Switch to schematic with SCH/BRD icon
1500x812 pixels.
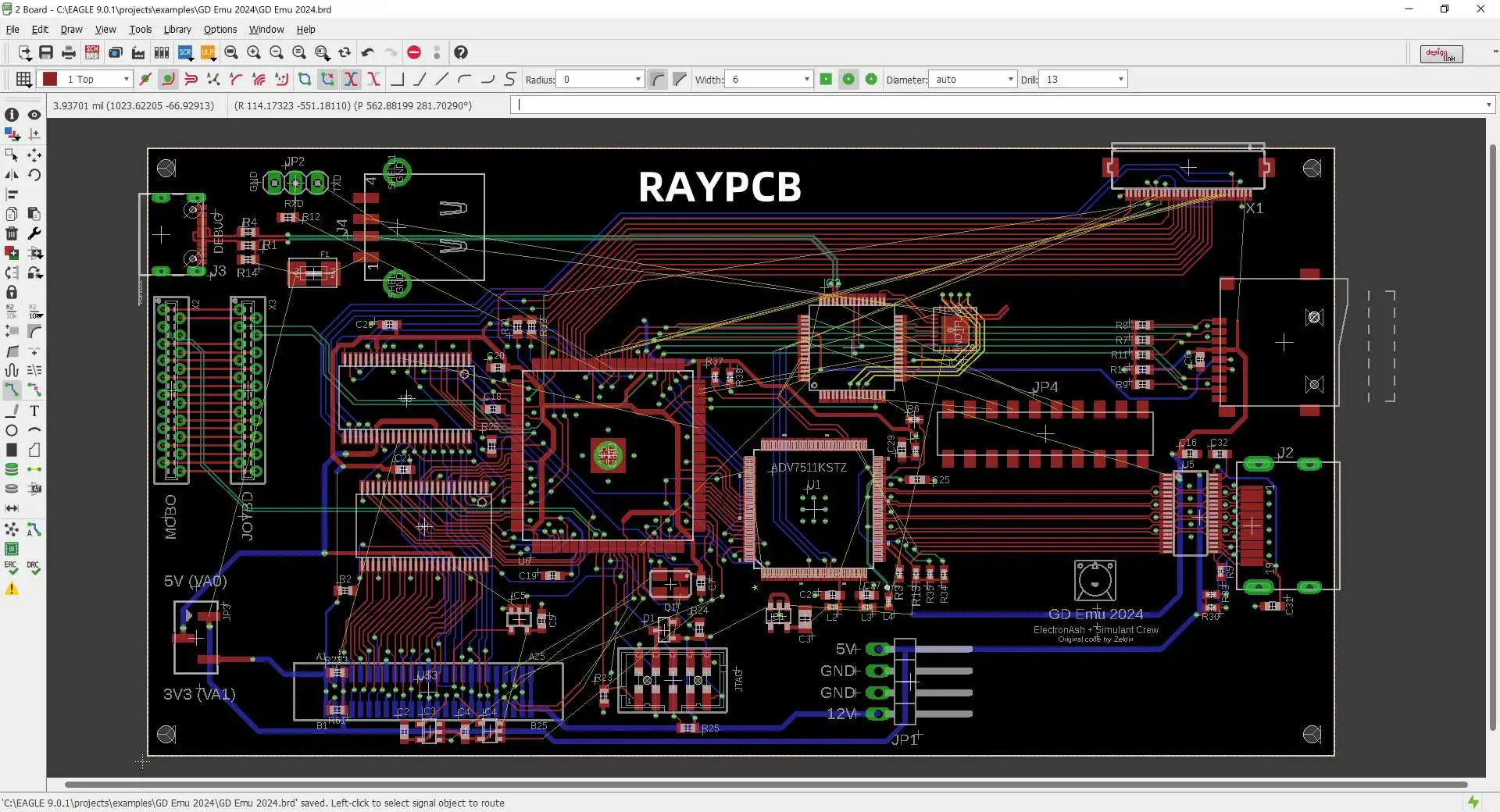(92, 52)
